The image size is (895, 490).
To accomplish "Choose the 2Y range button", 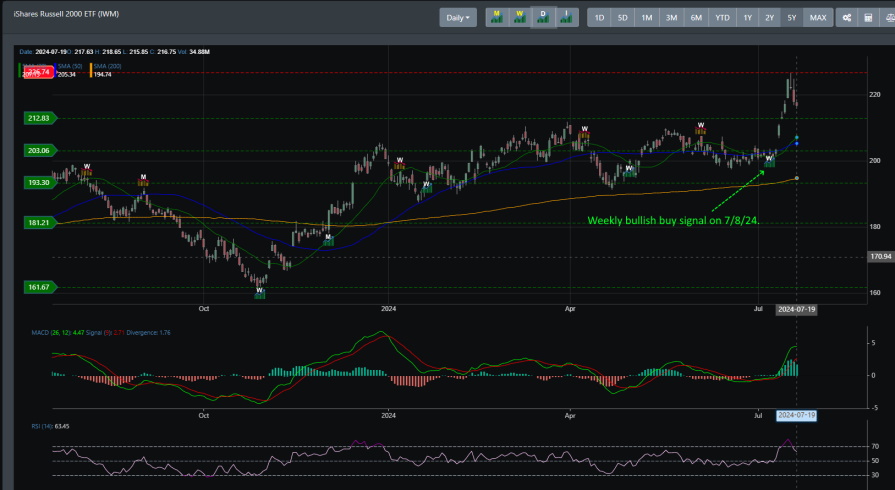I will 769,18.
